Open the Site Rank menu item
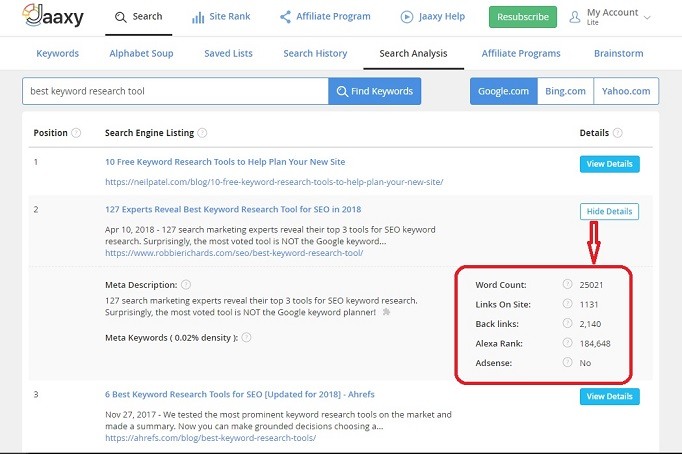The height and width of the screenshot is (454, 682). click(x=221, y=17)
